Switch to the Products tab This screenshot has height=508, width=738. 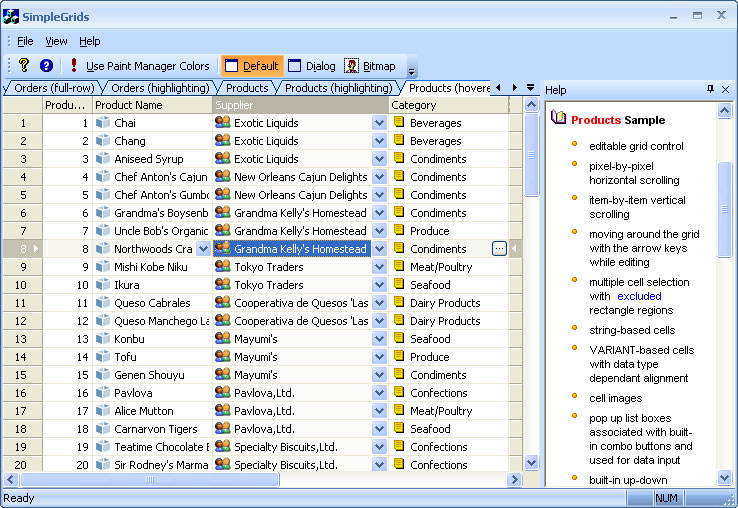pyautogui.click(x=247, y=88)
